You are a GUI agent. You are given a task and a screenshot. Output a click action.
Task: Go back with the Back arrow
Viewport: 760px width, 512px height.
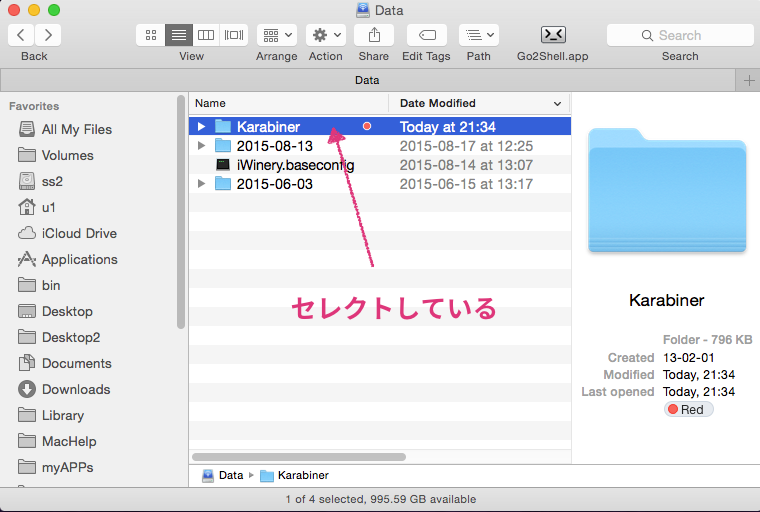(x=22, y=35)
